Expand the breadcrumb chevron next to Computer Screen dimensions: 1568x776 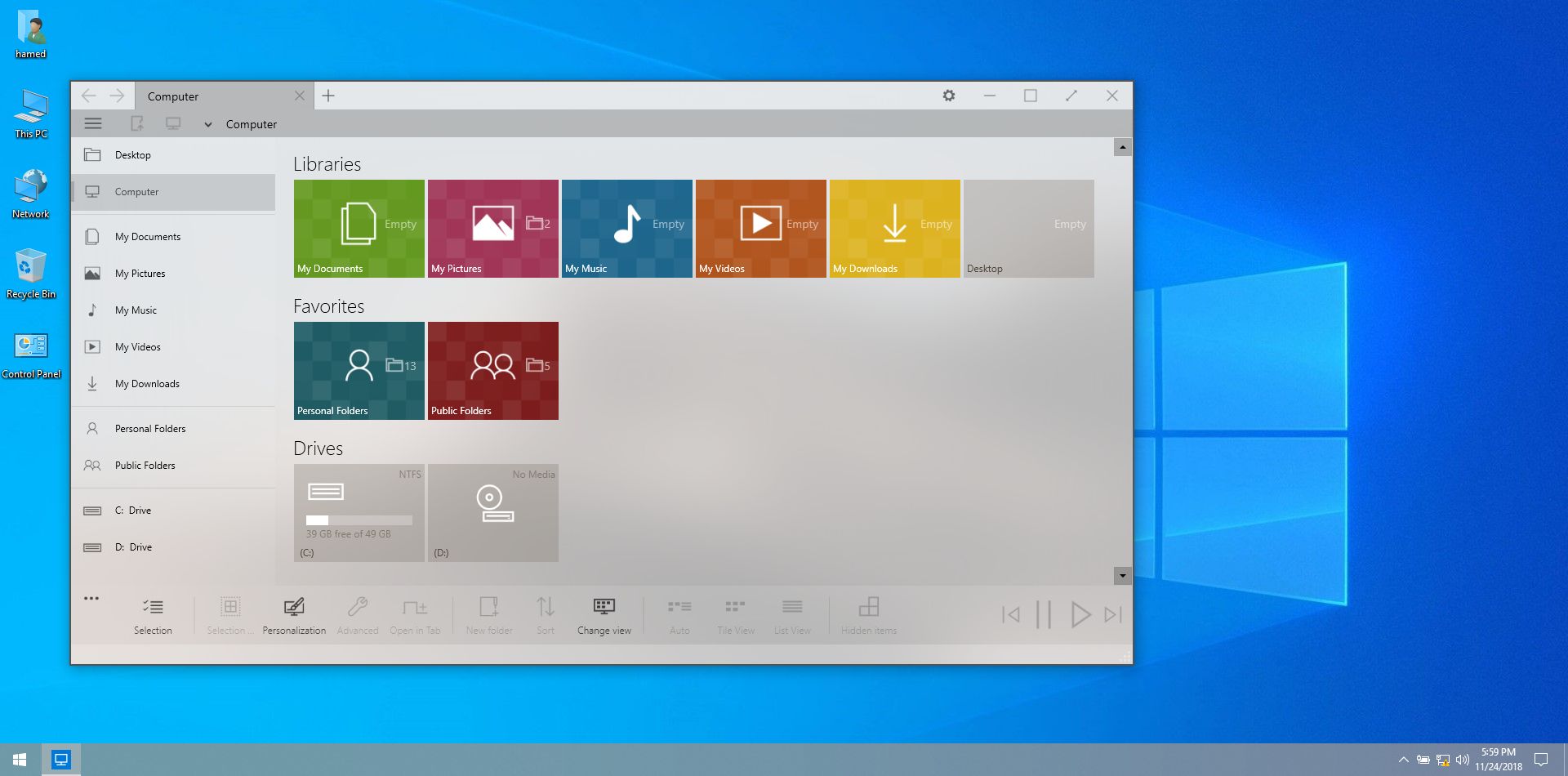click(x=207, y=124)
